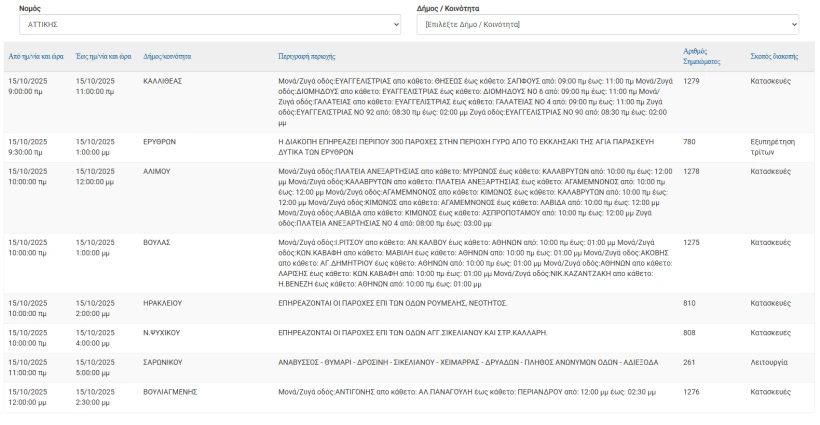Select the ΑΛΙΜΟΥ municipality cell
The width and height of the screenshot is (820, 425).
157,171
